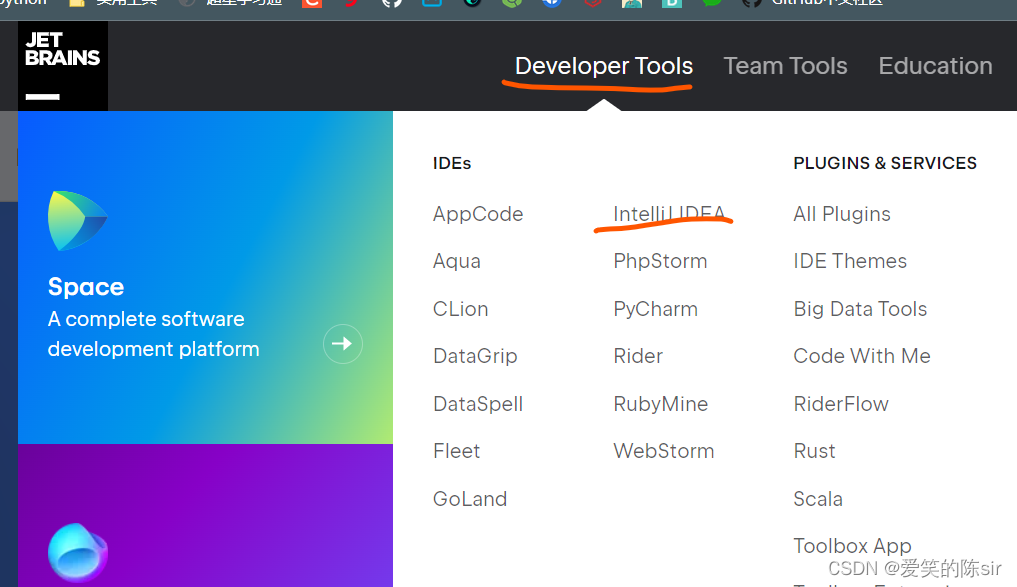Click 'A complete software development platform' text
This screenshot has height=587, width=1017.
click(154, 334)
